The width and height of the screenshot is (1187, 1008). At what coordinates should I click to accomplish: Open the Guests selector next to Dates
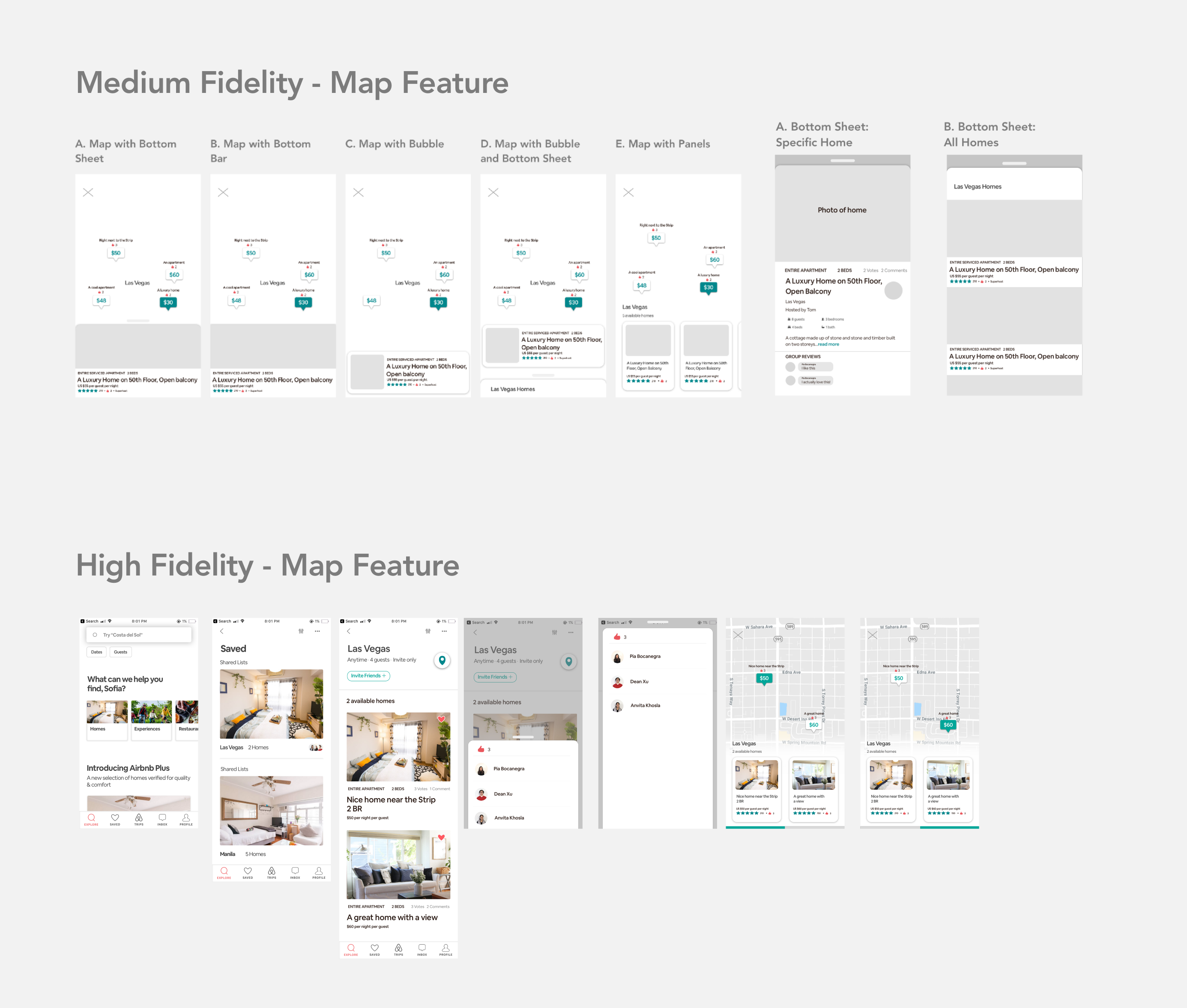(x=121, y=652)
